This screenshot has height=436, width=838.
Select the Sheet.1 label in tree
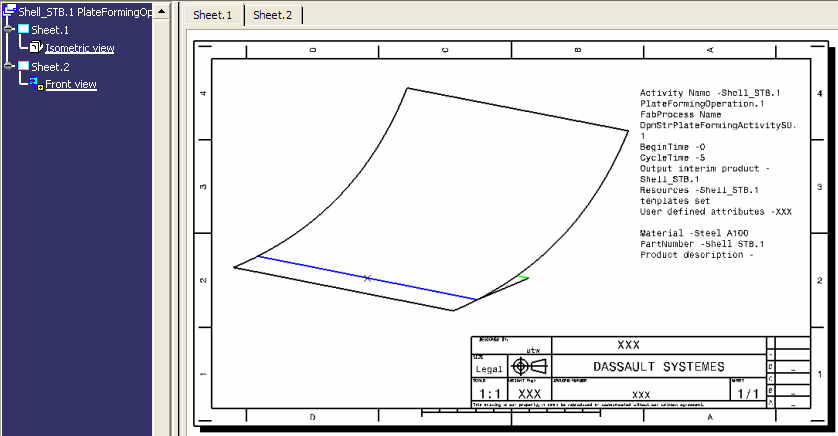tap(50, 30)
